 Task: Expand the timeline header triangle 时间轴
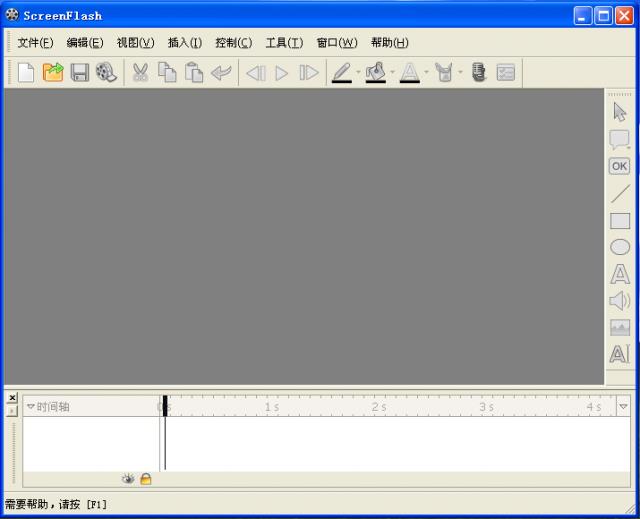click(x=30, y=407)
